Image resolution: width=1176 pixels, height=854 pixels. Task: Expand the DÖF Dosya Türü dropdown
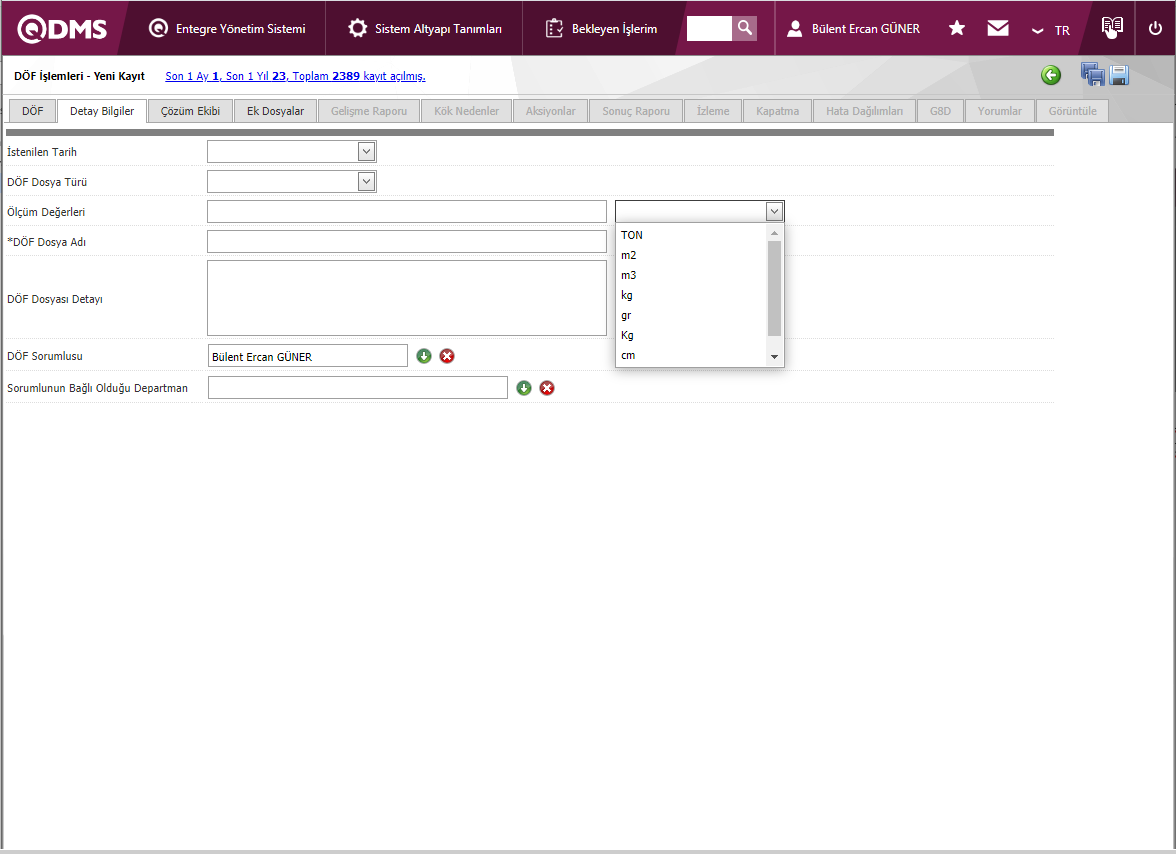coord(366,182)
